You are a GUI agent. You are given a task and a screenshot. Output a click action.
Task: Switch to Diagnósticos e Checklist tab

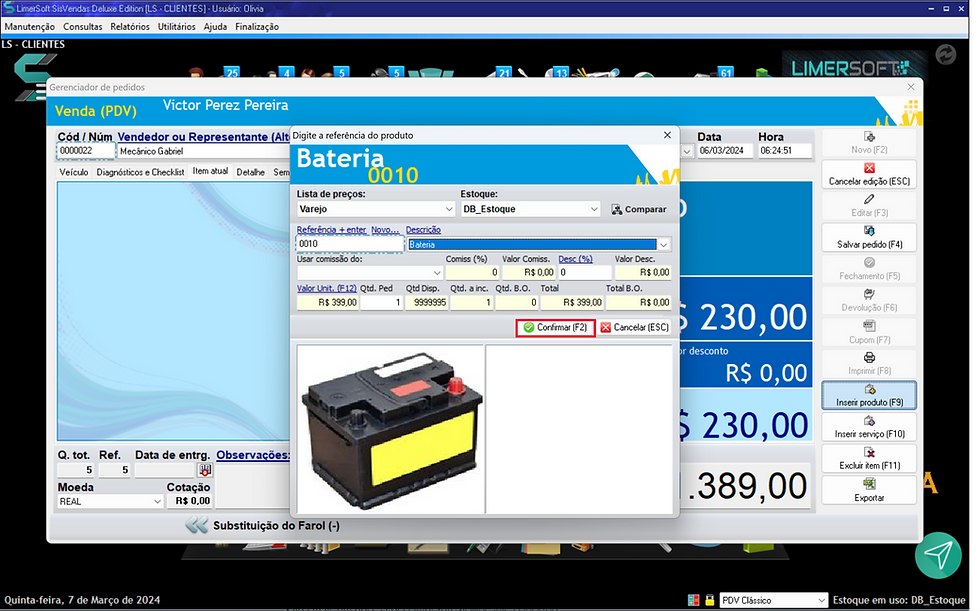click(140, 172)
